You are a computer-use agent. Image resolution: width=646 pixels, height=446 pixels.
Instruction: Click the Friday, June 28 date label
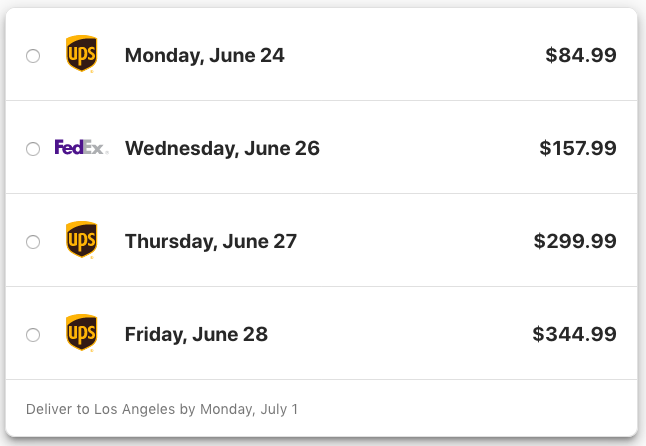pos(196,335)
